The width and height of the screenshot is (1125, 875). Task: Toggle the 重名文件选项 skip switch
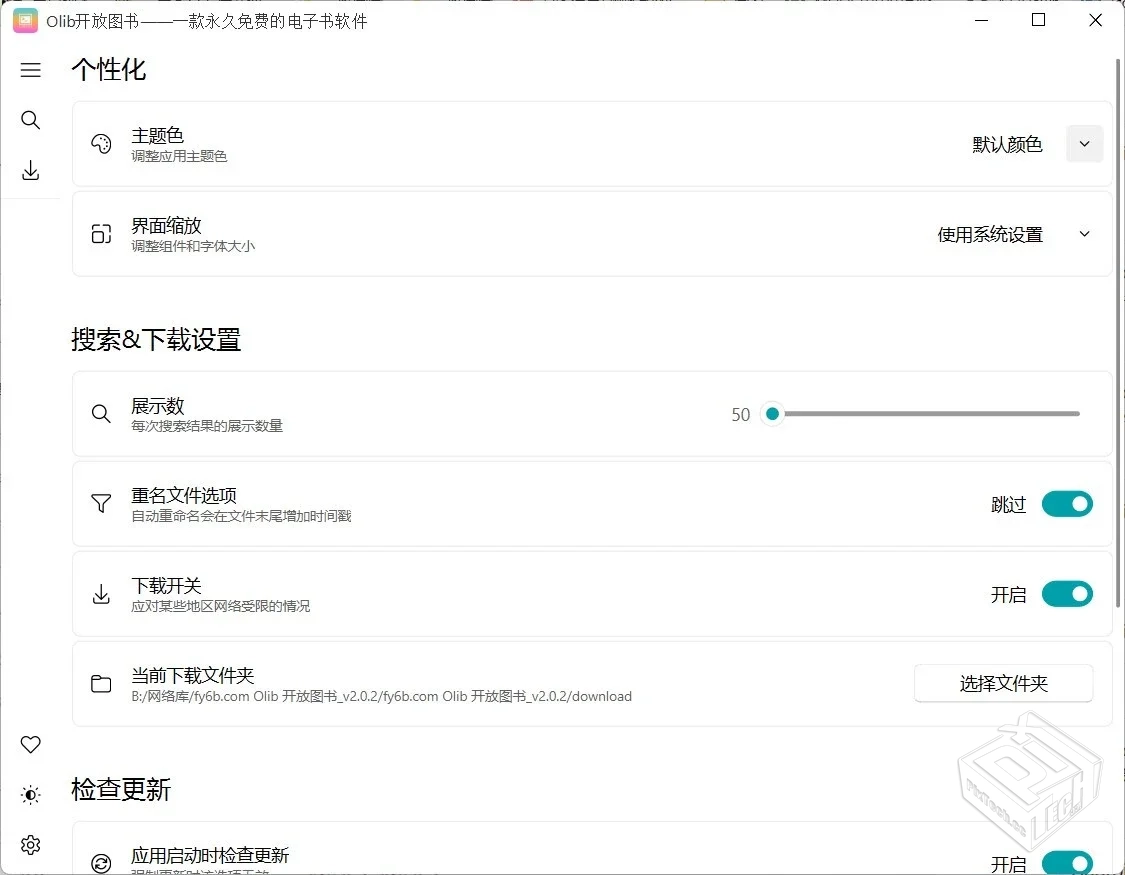coord(1067,504)
